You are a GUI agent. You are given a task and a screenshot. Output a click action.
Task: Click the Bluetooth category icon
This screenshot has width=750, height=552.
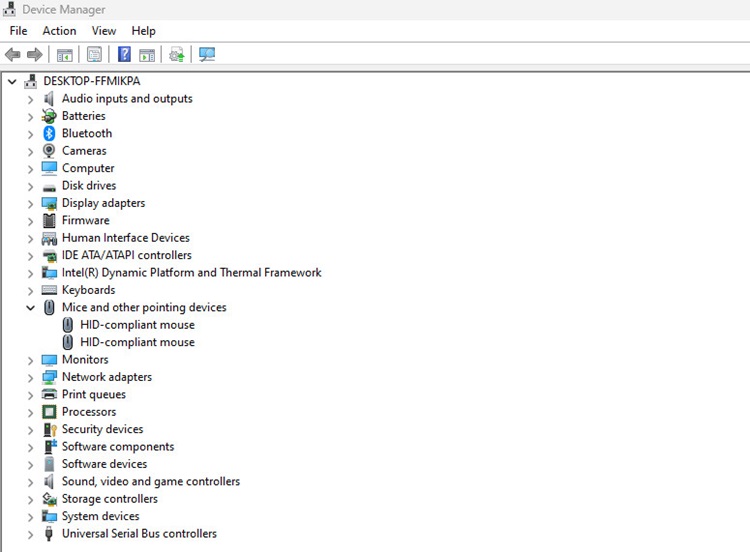point(49,133)
